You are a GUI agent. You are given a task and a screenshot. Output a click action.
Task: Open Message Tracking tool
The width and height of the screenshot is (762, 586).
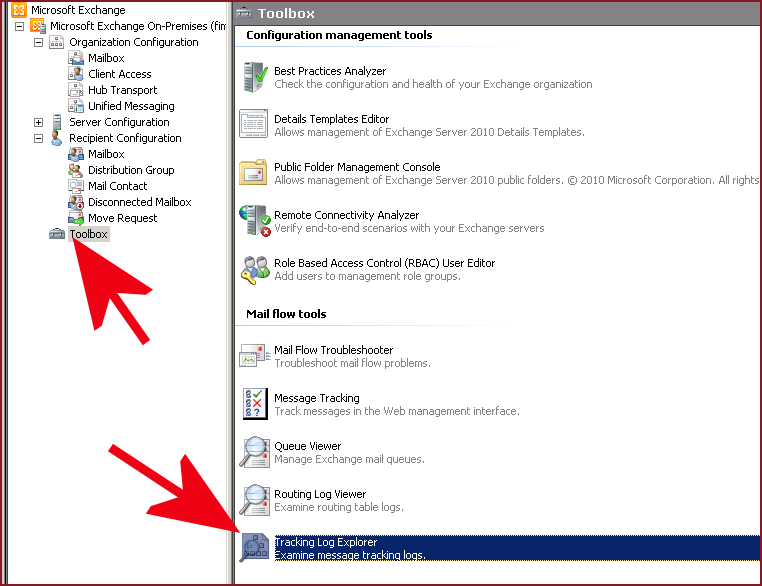tap(317, 398)
